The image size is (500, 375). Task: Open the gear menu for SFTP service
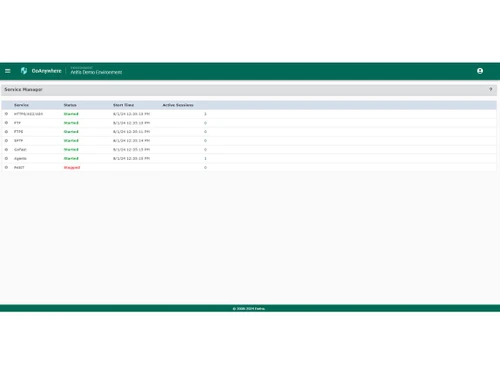pyautogui.click(x=6, y=141)
